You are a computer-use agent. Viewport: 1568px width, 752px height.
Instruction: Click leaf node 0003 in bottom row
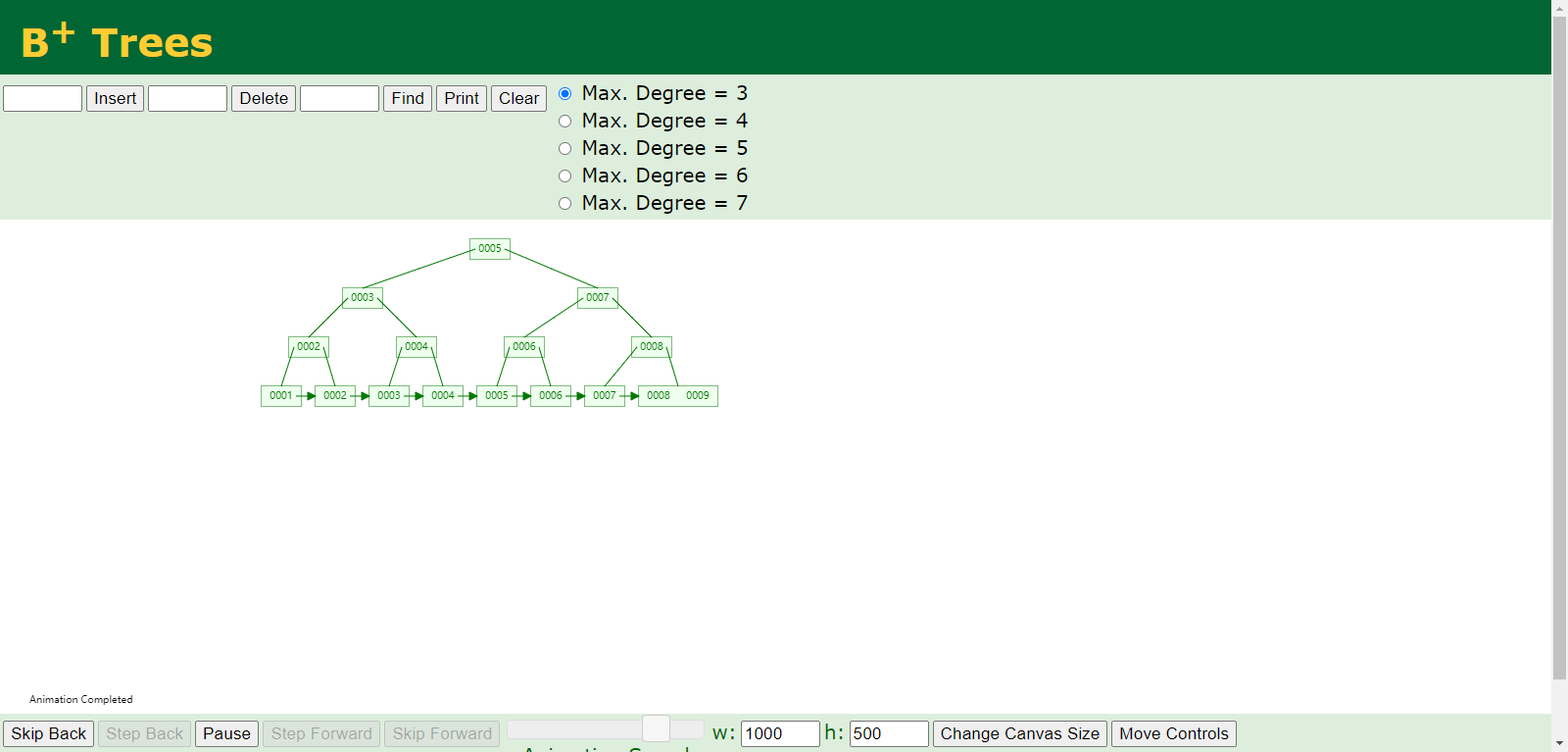click(389, 396)
